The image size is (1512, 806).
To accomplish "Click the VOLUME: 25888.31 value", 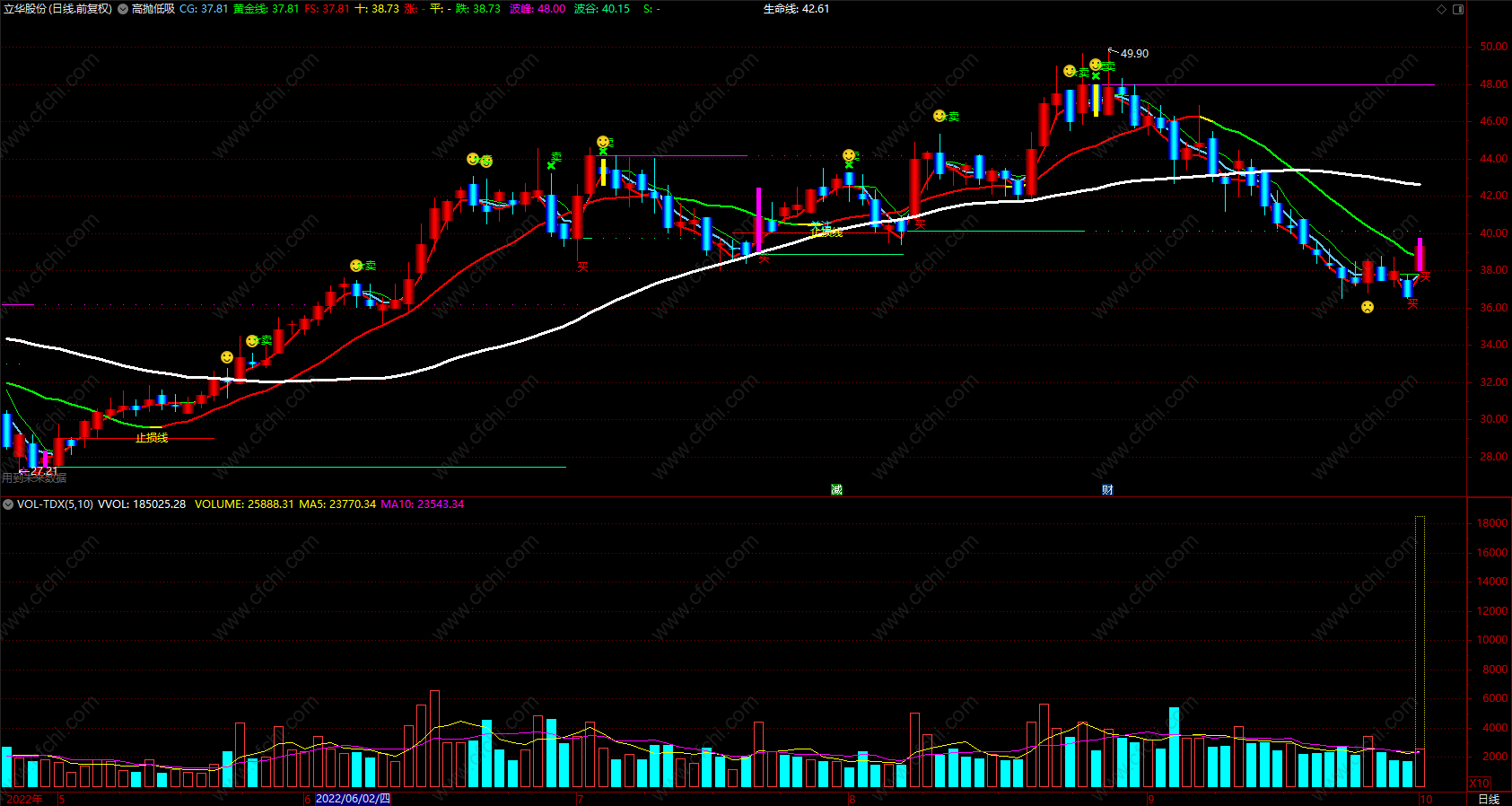I will click(244, 504).
